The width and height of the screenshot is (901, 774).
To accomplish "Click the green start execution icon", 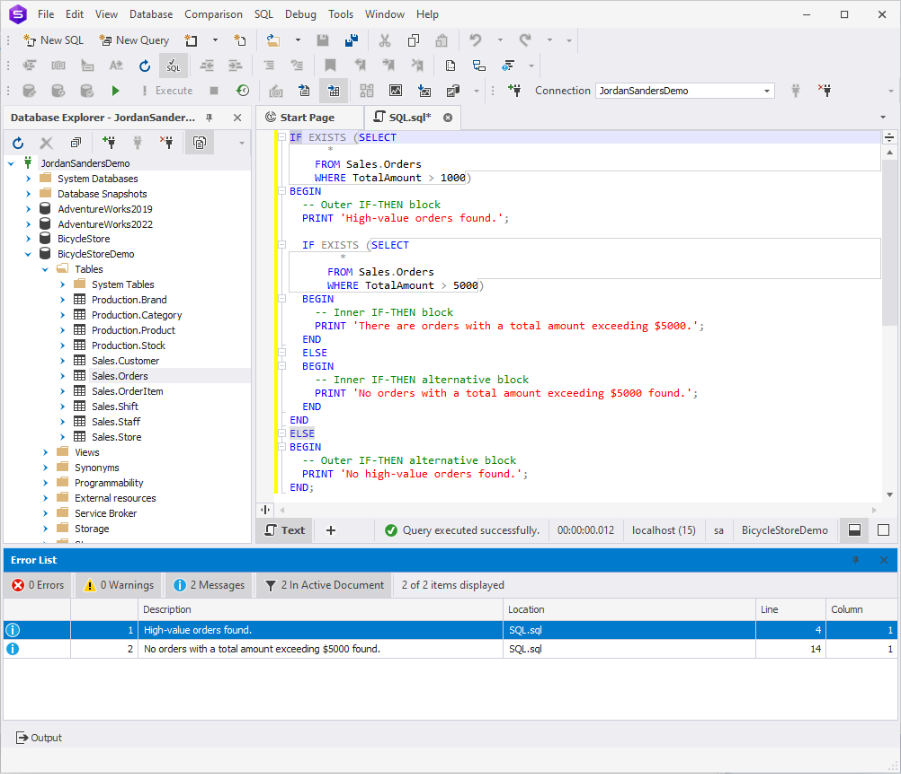I will 116,90.
